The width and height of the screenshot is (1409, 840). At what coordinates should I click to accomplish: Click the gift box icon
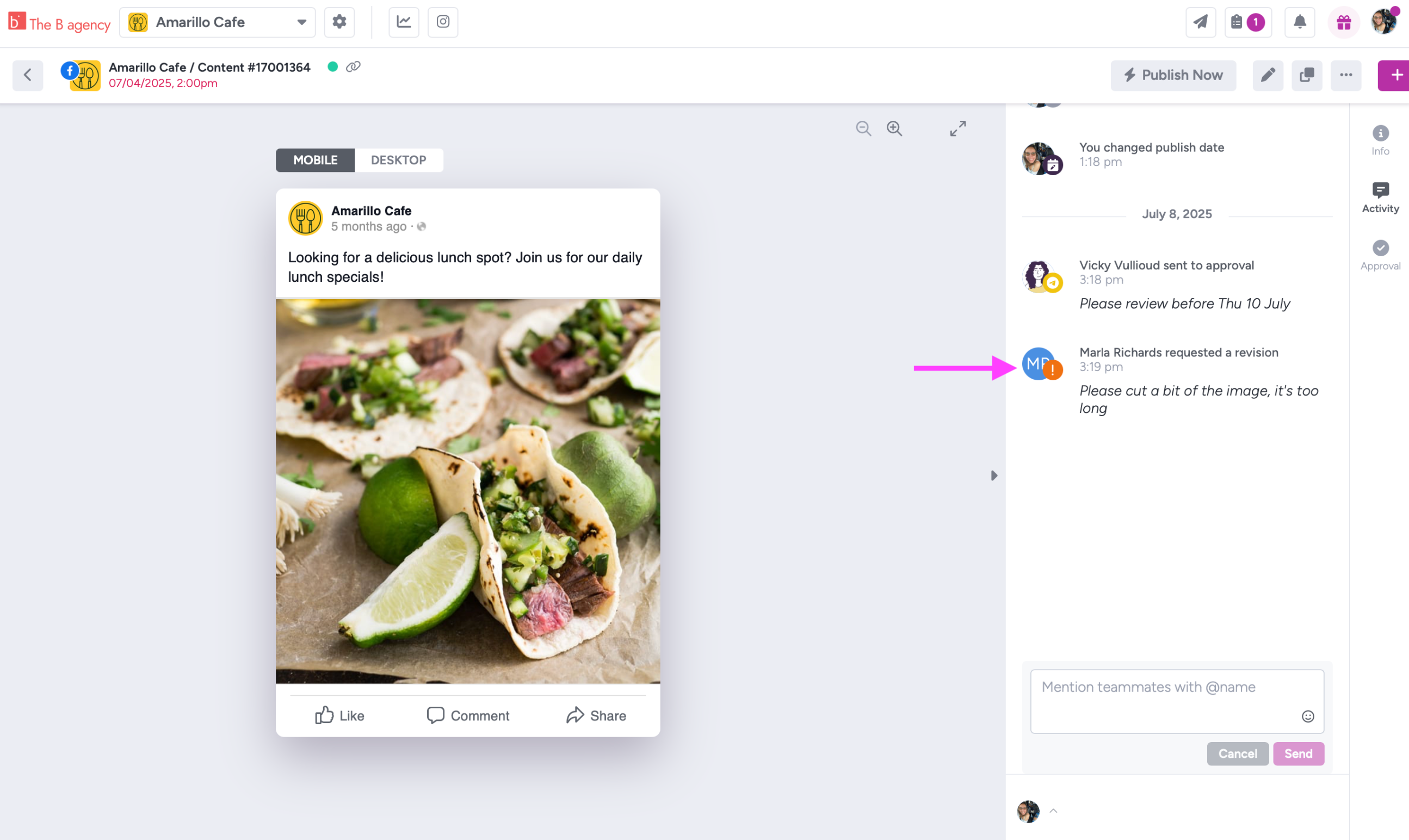(x=1343, y=23)
